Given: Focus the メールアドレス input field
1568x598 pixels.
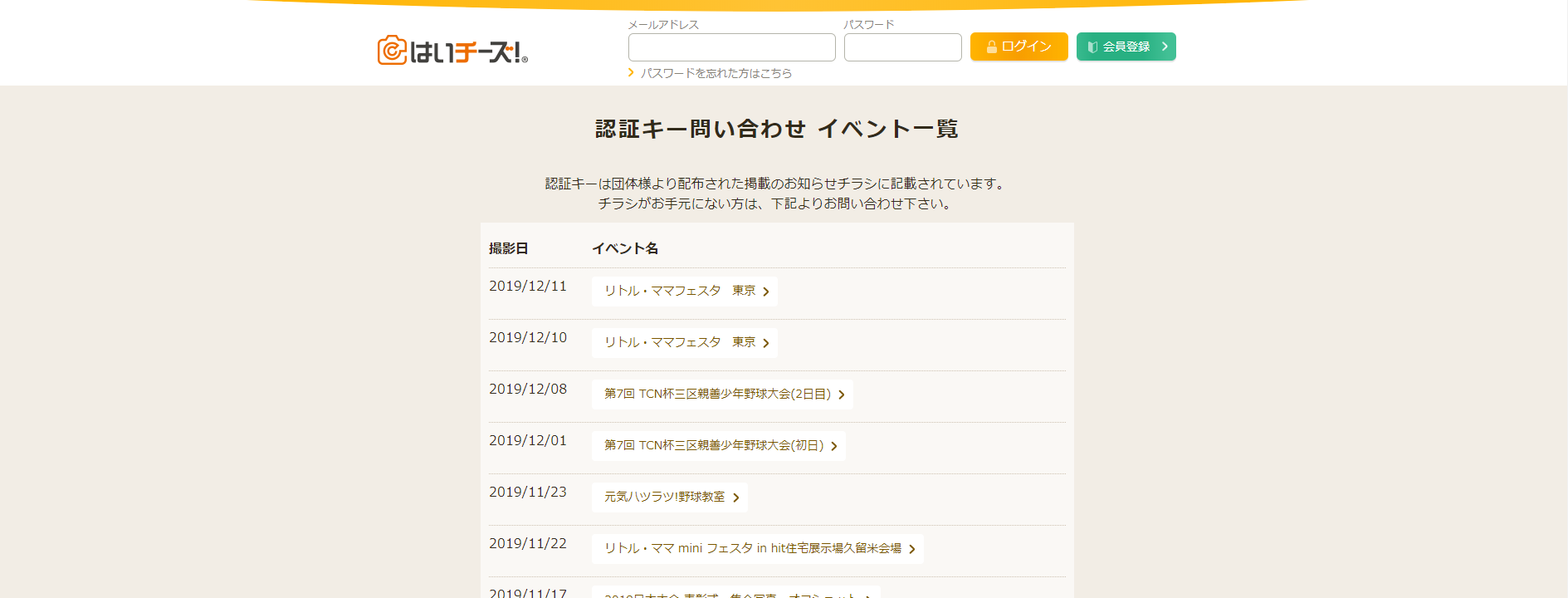Looking at the screenshot, I should pos(731,47).
